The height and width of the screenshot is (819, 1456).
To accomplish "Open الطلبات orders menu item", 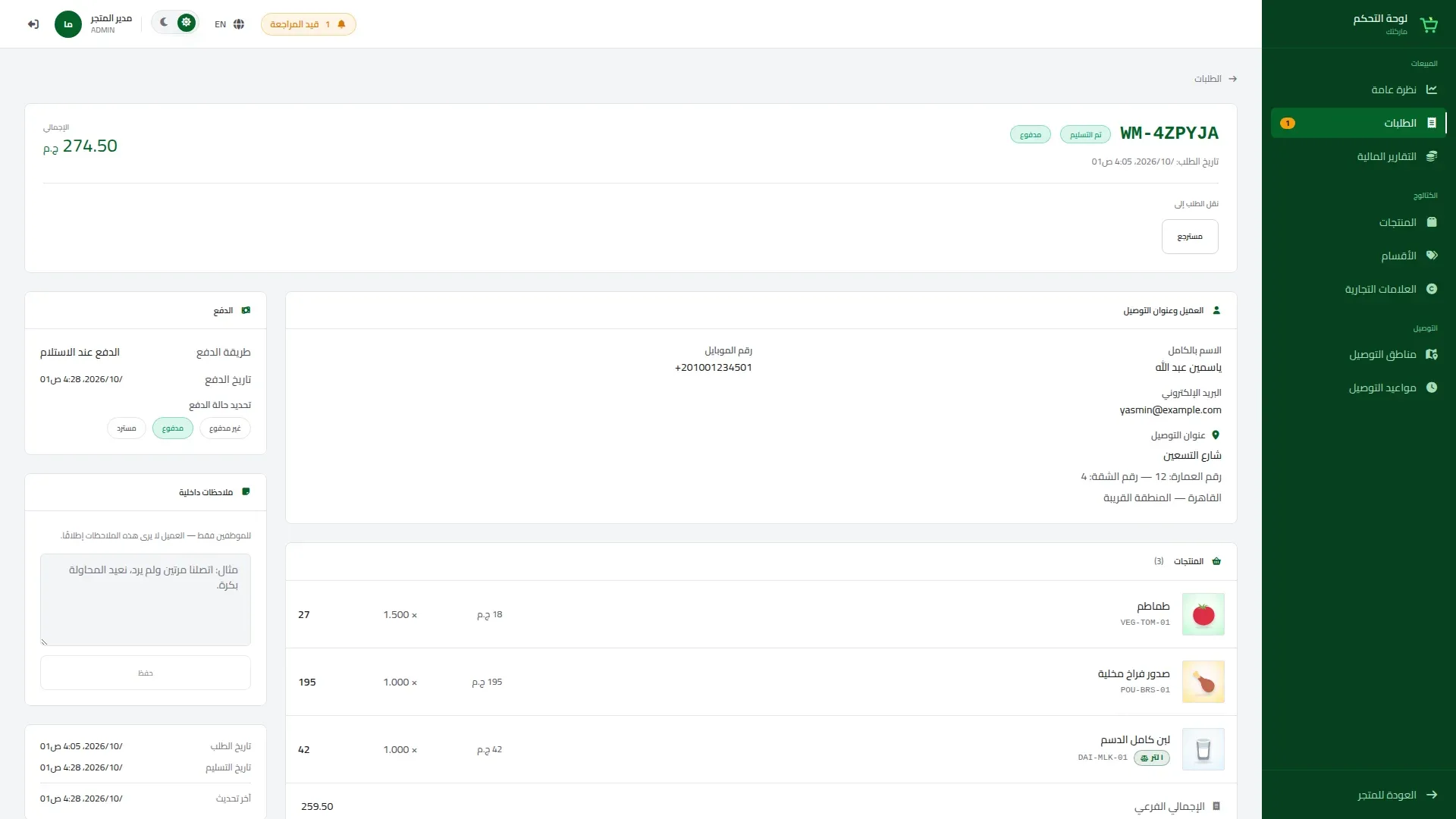I will 1359,123.
